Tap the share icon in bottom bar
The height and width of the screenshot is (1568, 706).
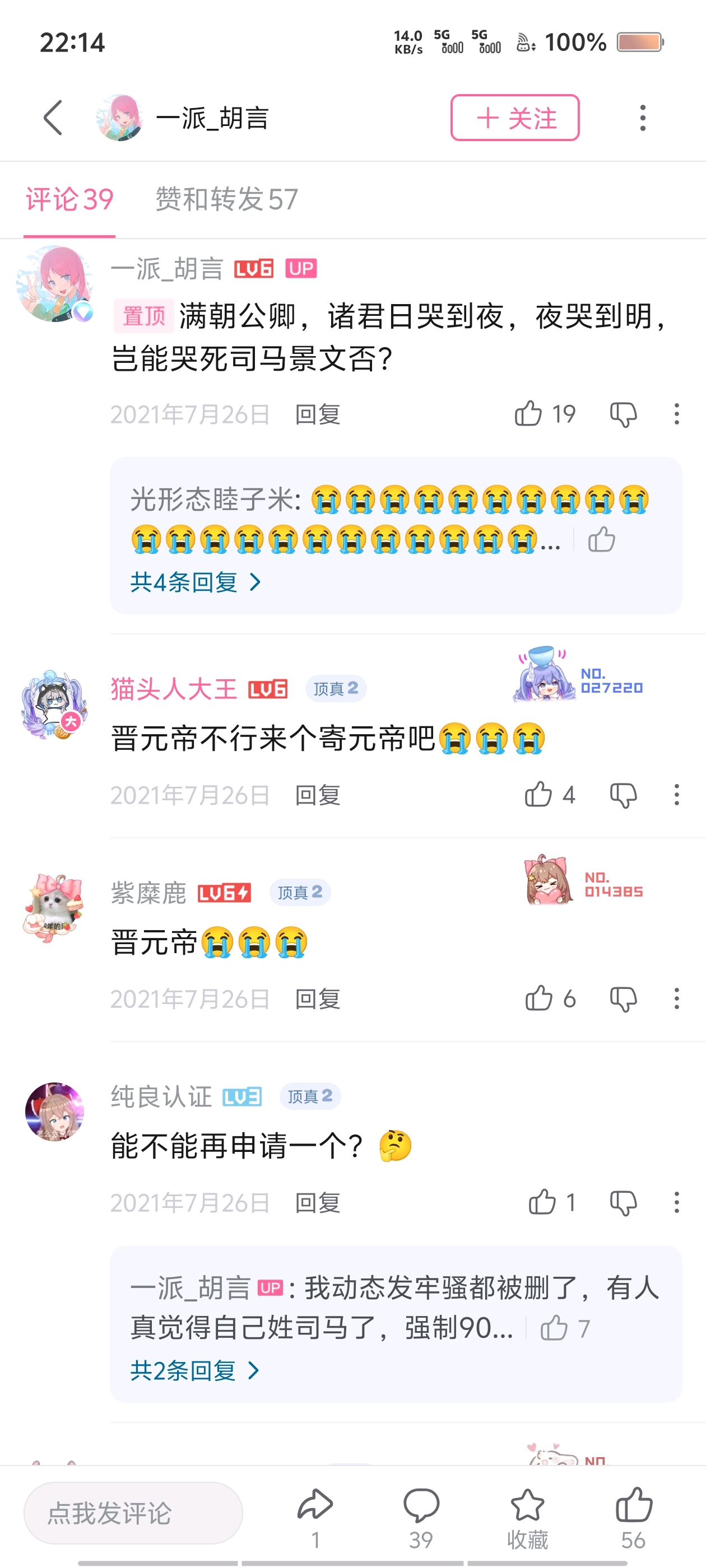click(x=315, y=1504)
